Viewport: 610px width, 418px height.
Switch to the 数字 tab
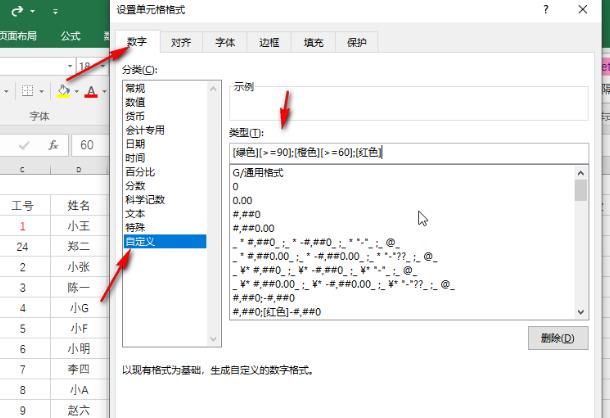click(137, 42)
